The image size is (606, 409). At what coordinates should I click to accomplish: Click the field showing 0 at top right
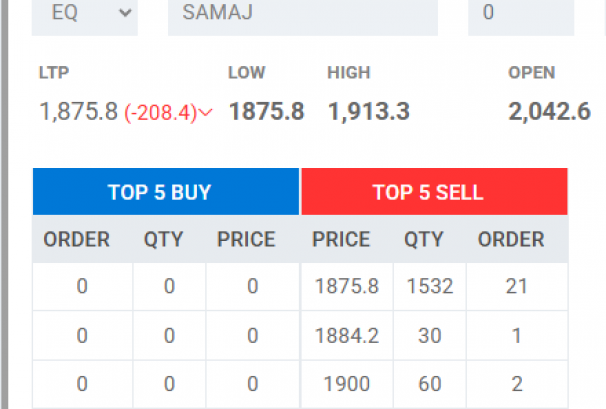tap(520, 13)
